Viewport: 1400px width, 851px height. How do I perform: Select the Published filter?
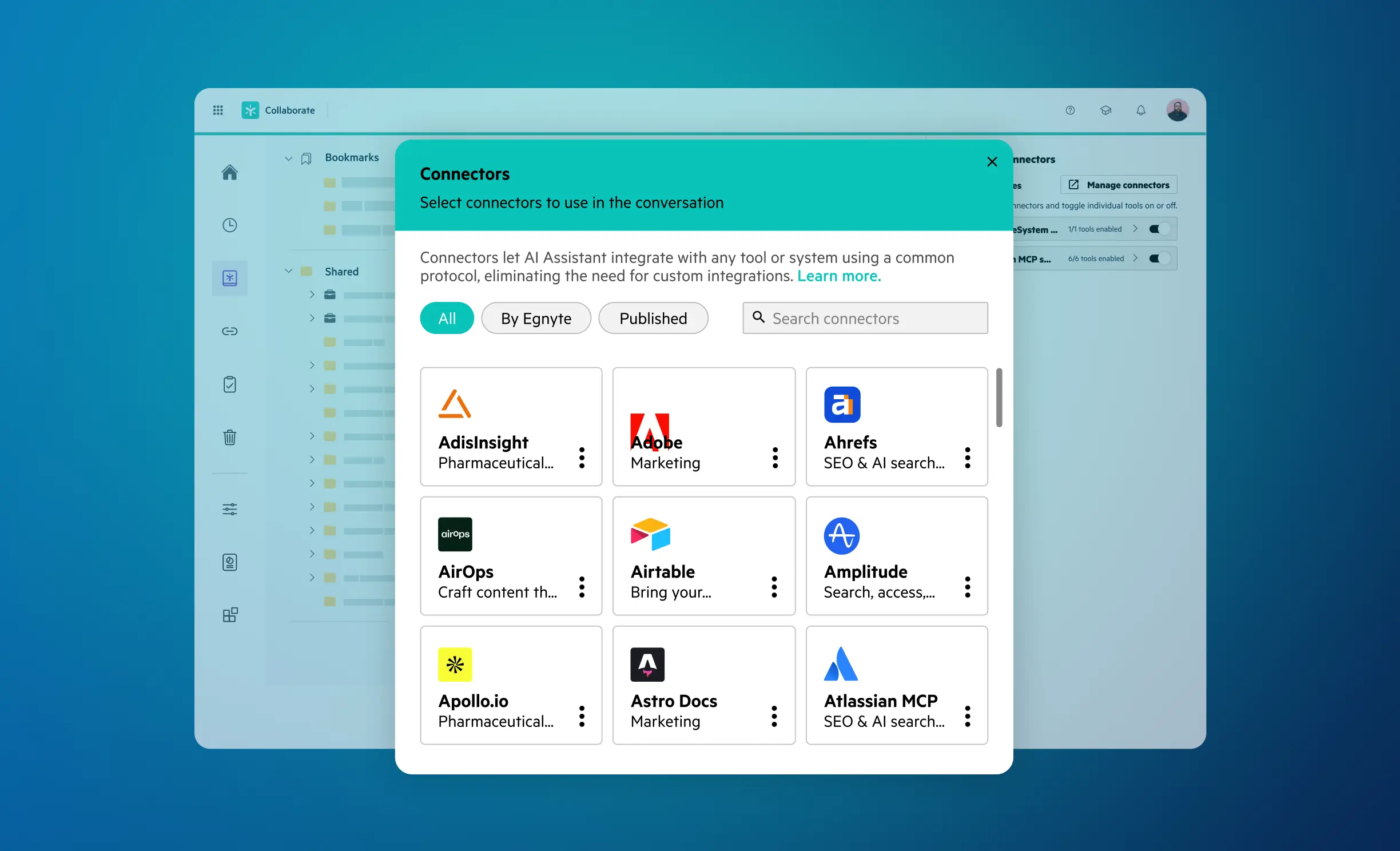[653, 318]
